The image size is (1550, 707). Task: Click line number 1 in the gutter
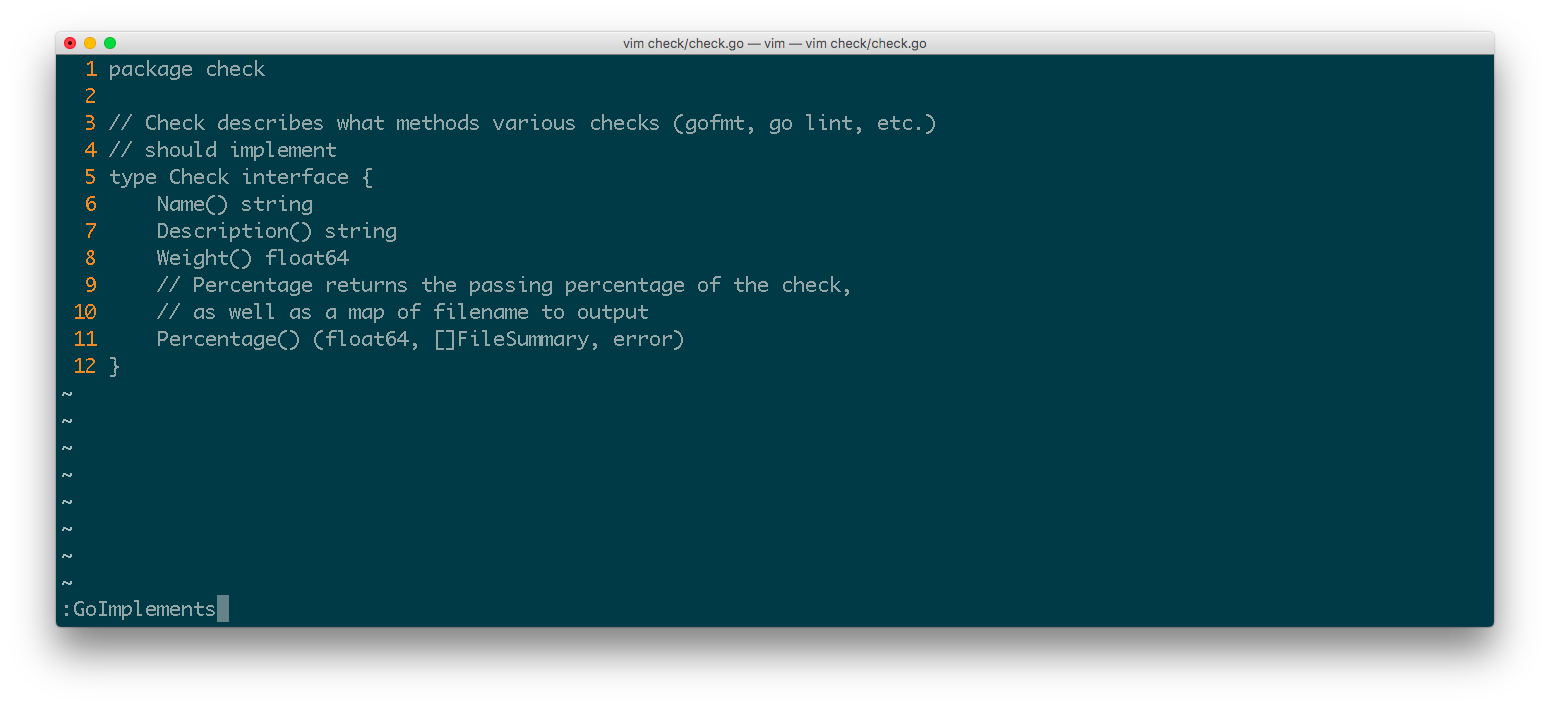pyautogui.click(x=91, y=69)
